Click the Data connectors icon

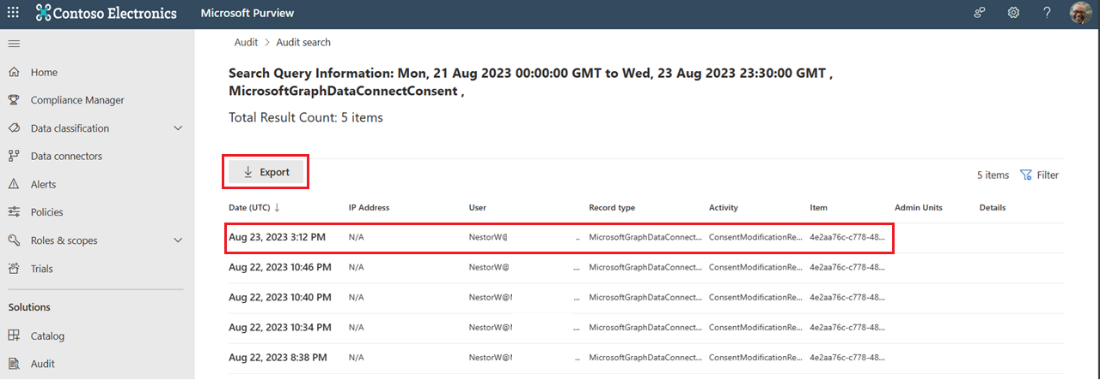click(13, 156)
